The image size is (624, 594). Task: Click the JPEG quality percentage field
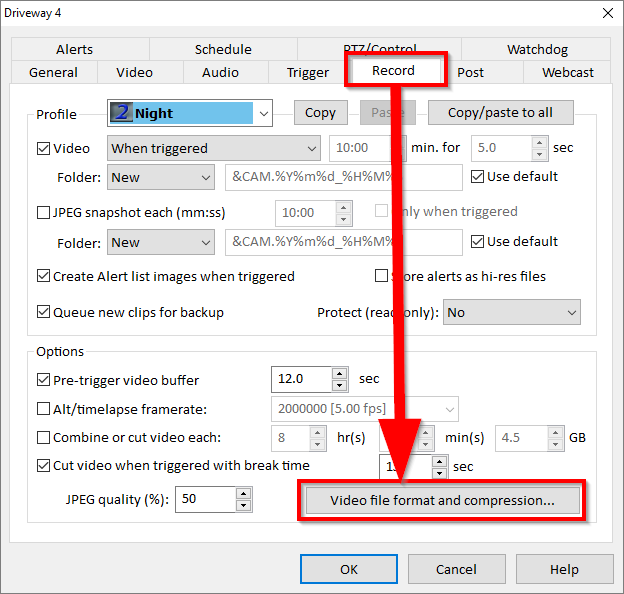pyautogui.click(x=204, y=500)
